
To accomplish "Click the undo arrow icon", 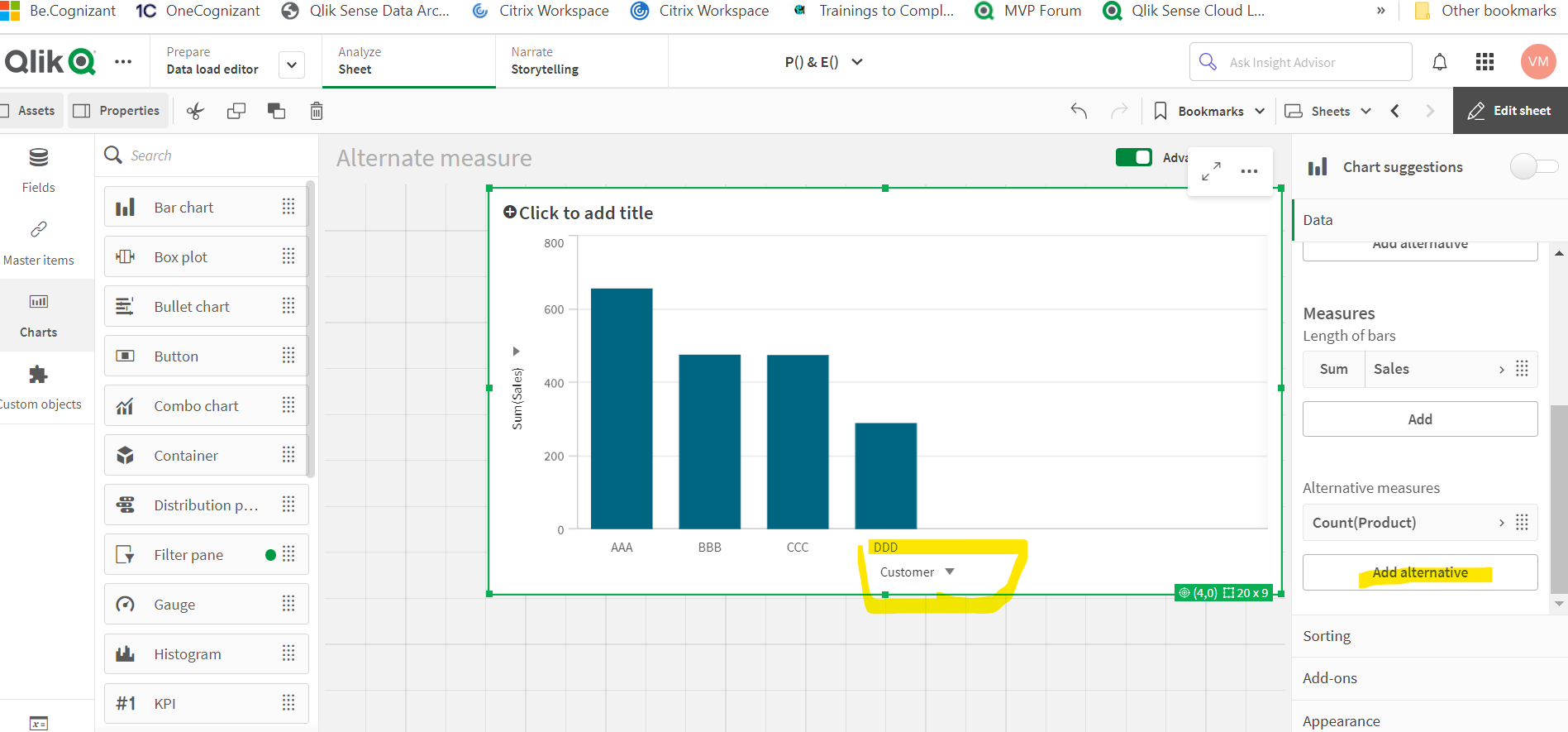I will coord(1079,111).
